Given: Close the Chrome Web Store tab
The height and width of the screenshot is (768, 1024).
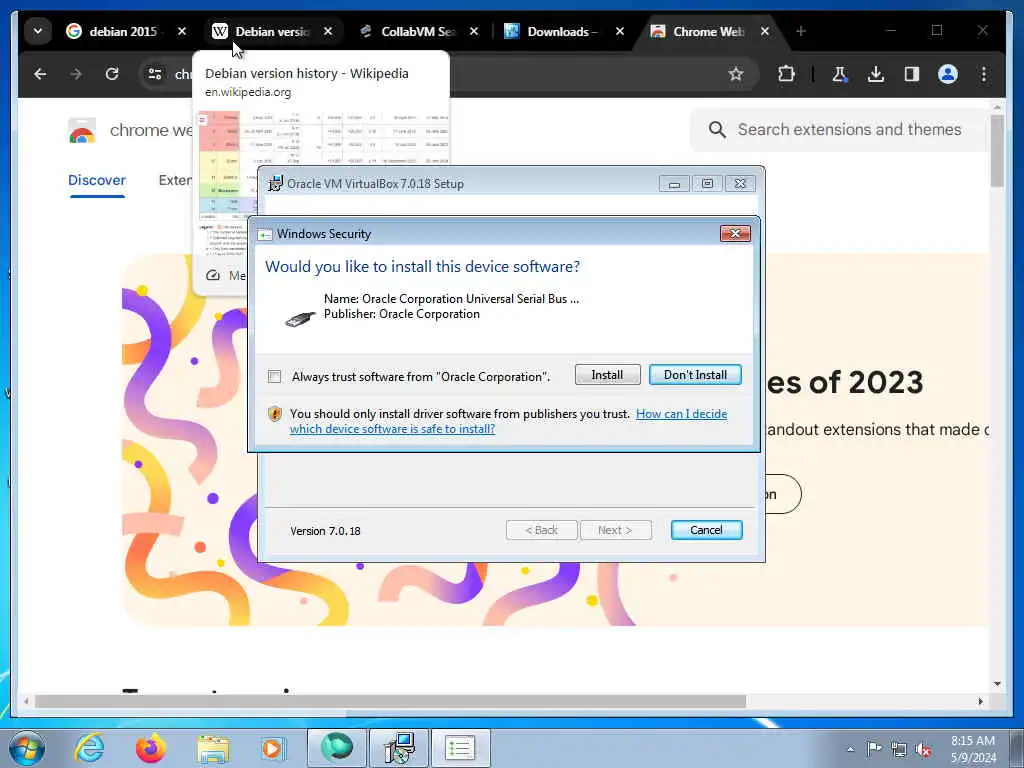Looking at the screenshot, I should coord(765,31).
